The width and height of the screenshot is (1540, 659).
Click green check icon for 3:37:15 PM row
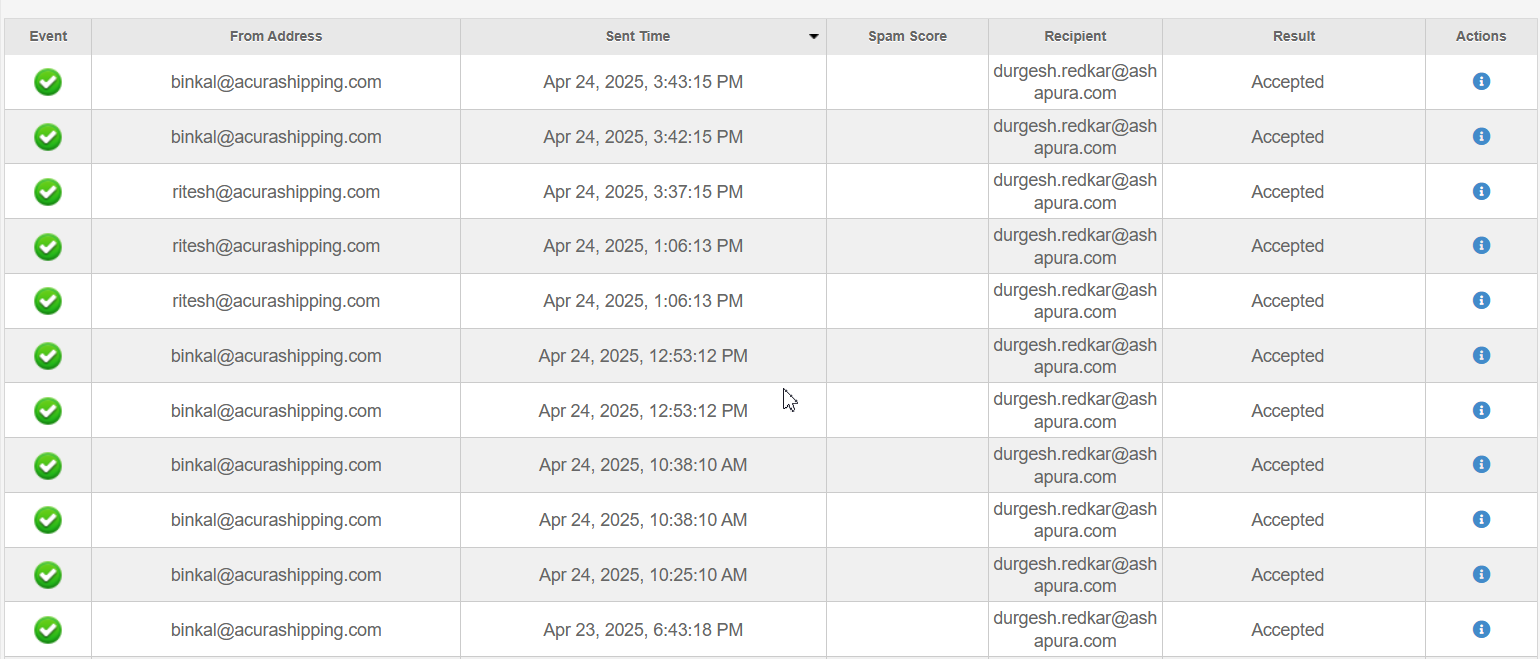click(48, 192)
